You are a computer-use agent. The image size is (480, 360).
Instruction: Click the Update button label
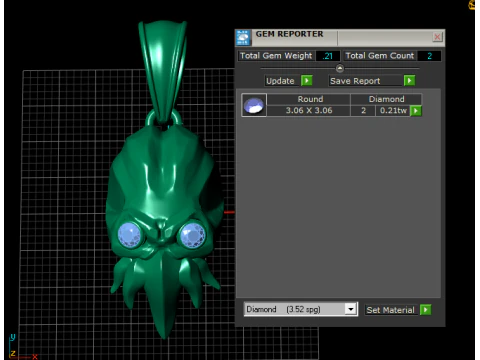coord(280,81)
